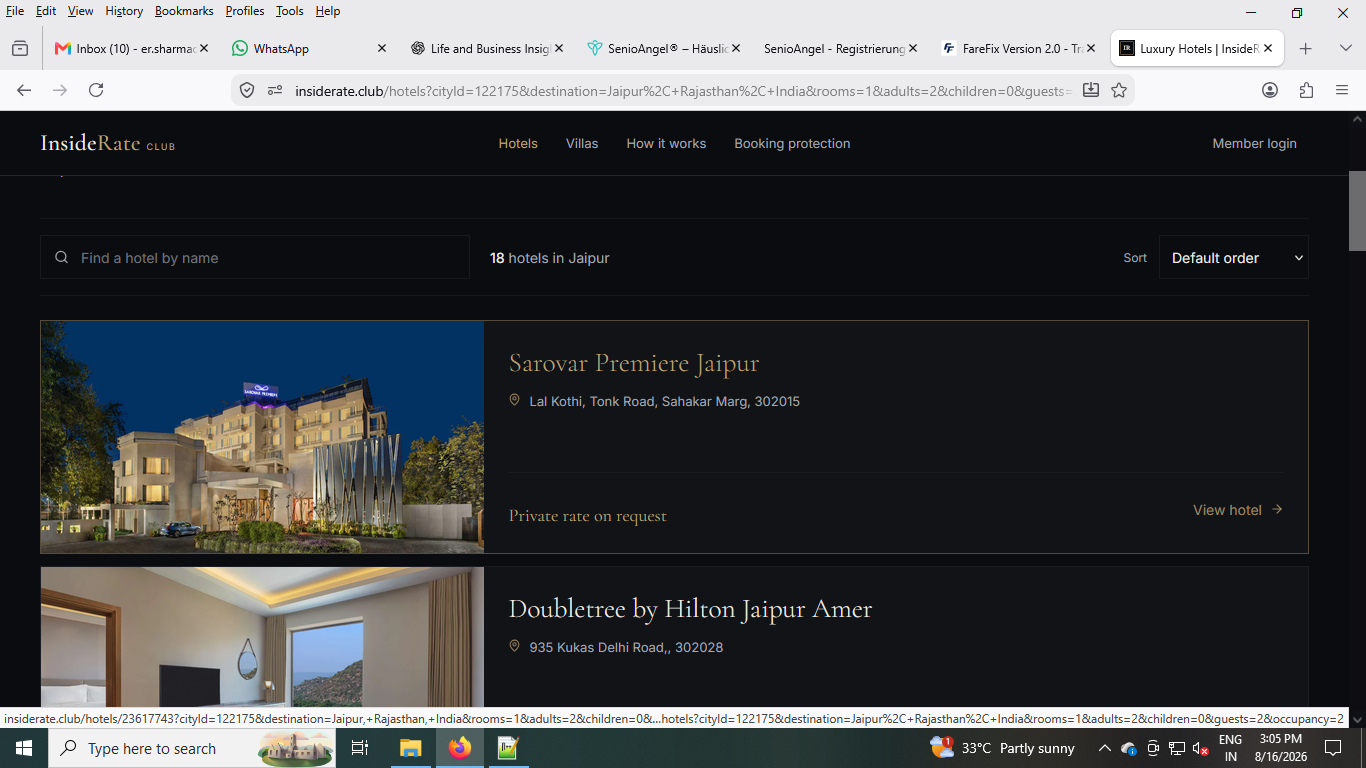Click 18 hotels in Jaipur text

coord(549,257)
